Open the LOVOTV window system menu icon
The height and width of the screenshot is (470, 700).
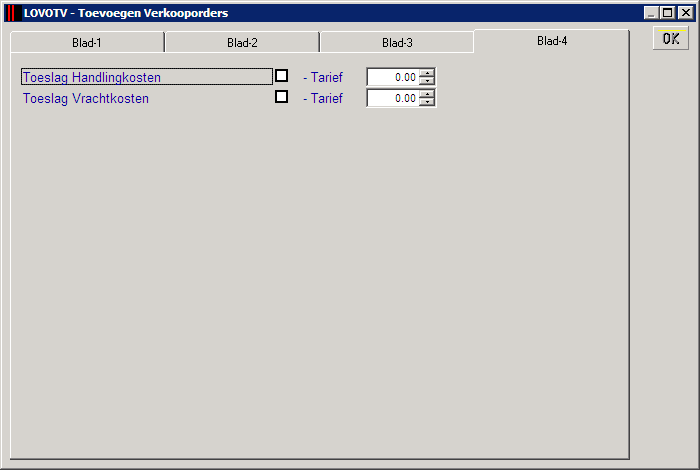(13, 13)
